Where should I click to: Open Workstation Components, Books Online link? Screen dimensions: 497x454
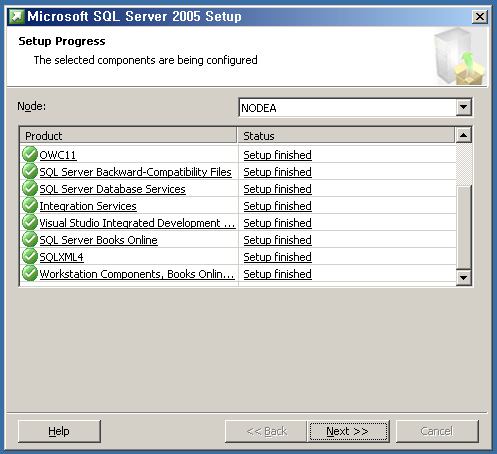coord(137,274)
